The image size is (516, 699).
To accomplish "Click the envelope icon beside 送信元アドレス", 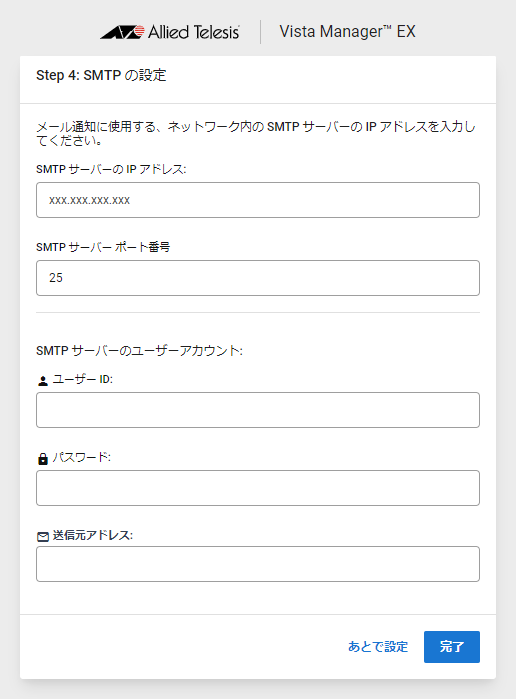I will pyautogui.click(x=43, y=537).
